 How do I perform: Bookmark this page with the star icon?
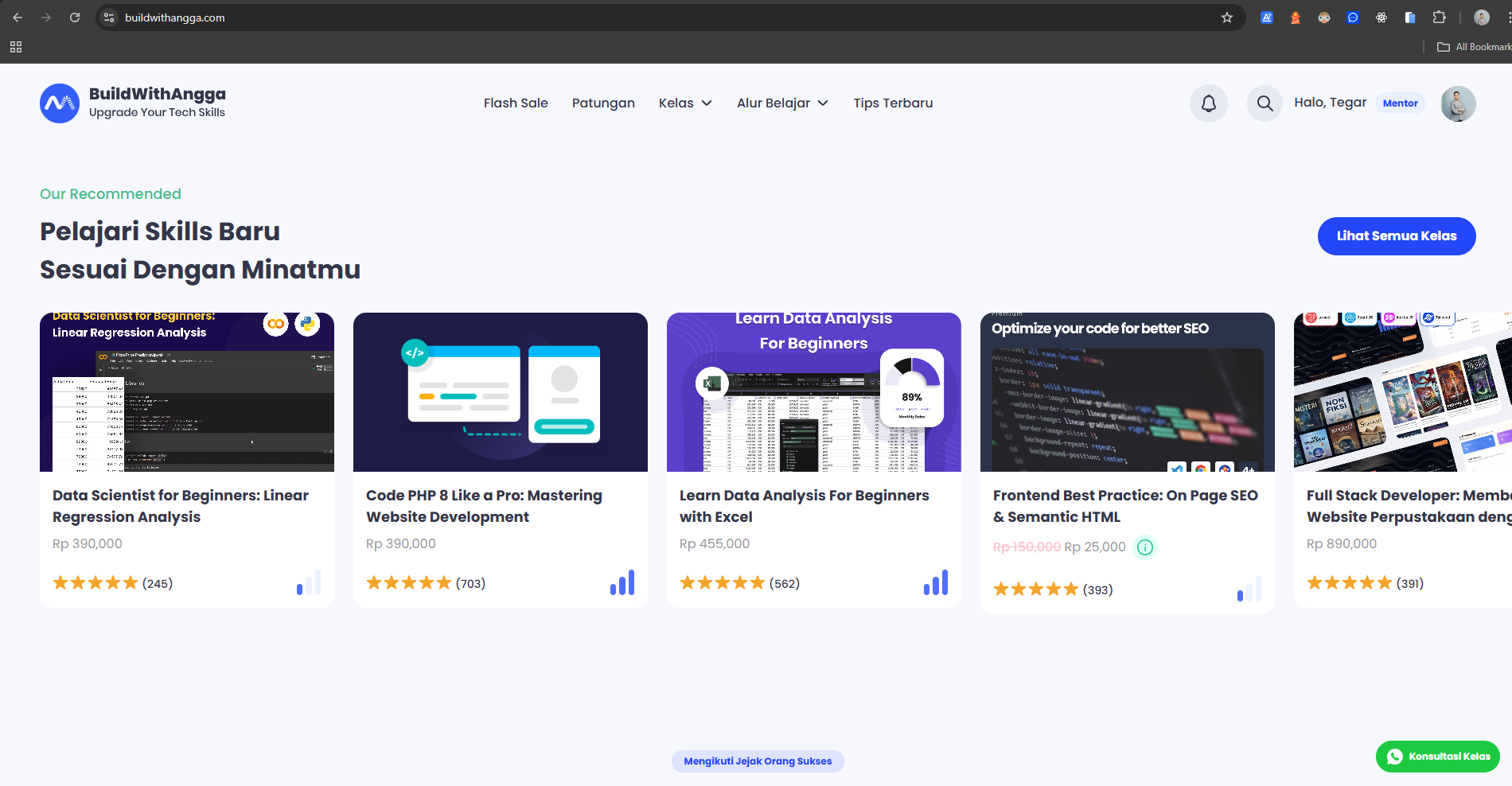(1227, 18)
